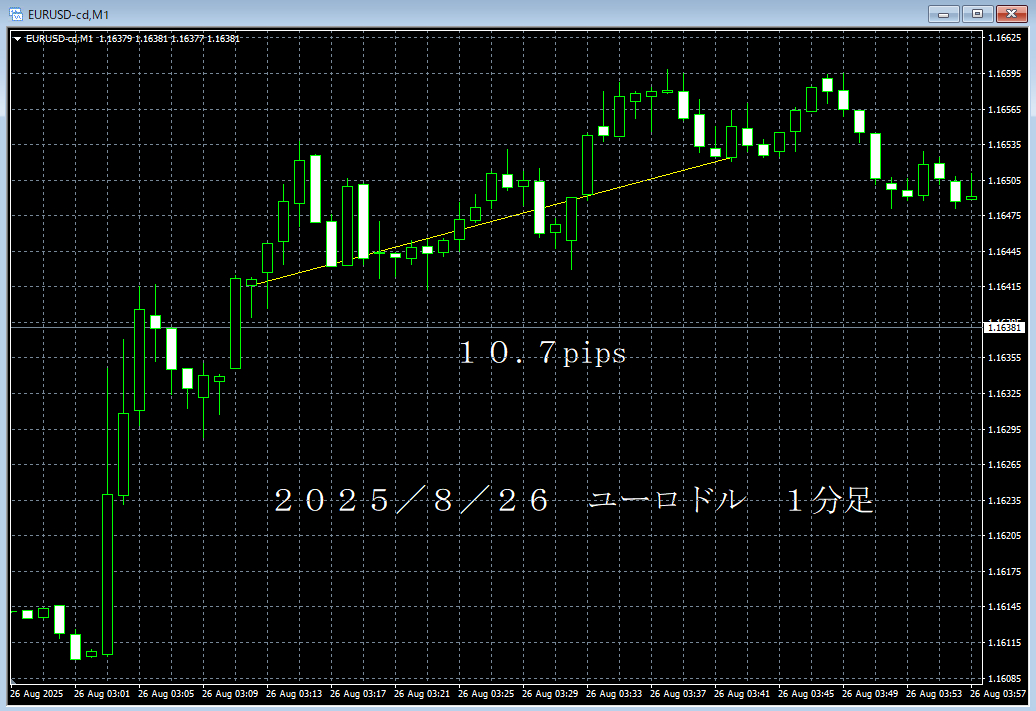Click the 26 Aug 03:45 time axis label
Viewport: 1036px width, 711px height.
point(807,693)
